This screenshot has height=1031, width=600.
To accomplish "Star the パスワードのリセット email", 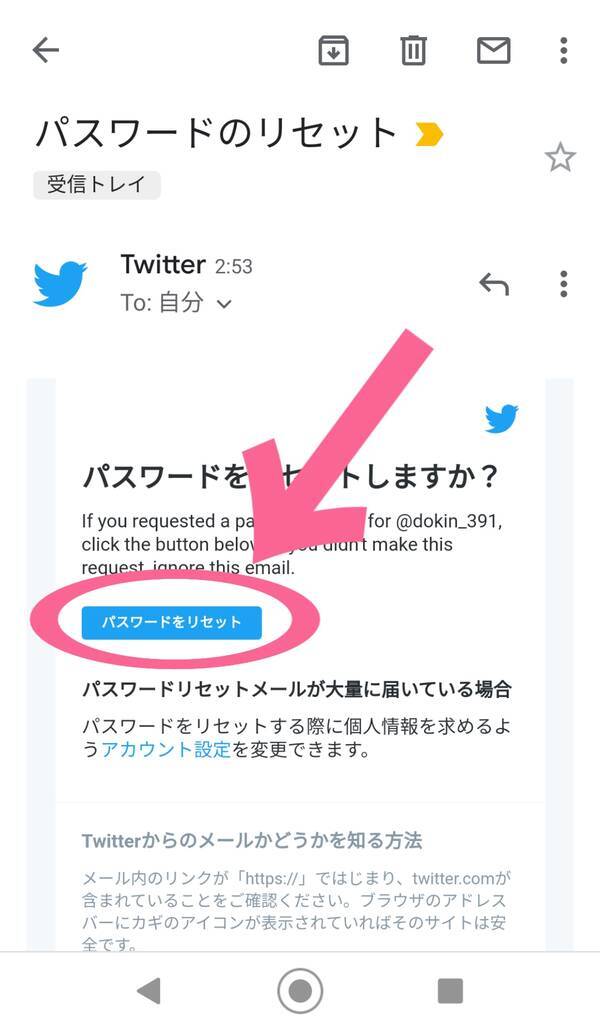I will (x=560, y=158).
